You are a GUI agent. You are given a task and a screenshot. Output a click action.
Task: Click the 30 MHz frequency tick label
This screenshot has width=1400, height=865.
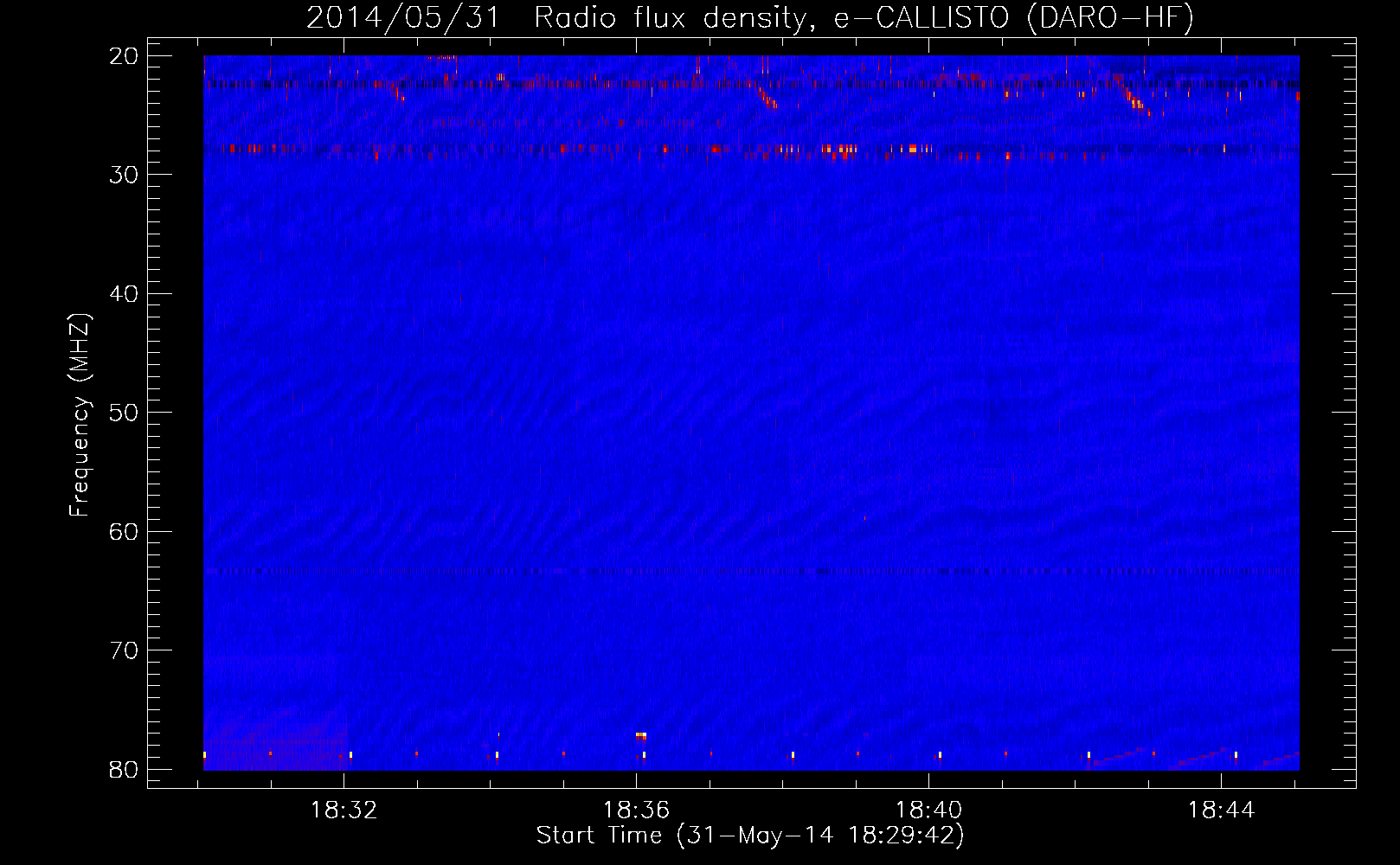pos(125,175)
